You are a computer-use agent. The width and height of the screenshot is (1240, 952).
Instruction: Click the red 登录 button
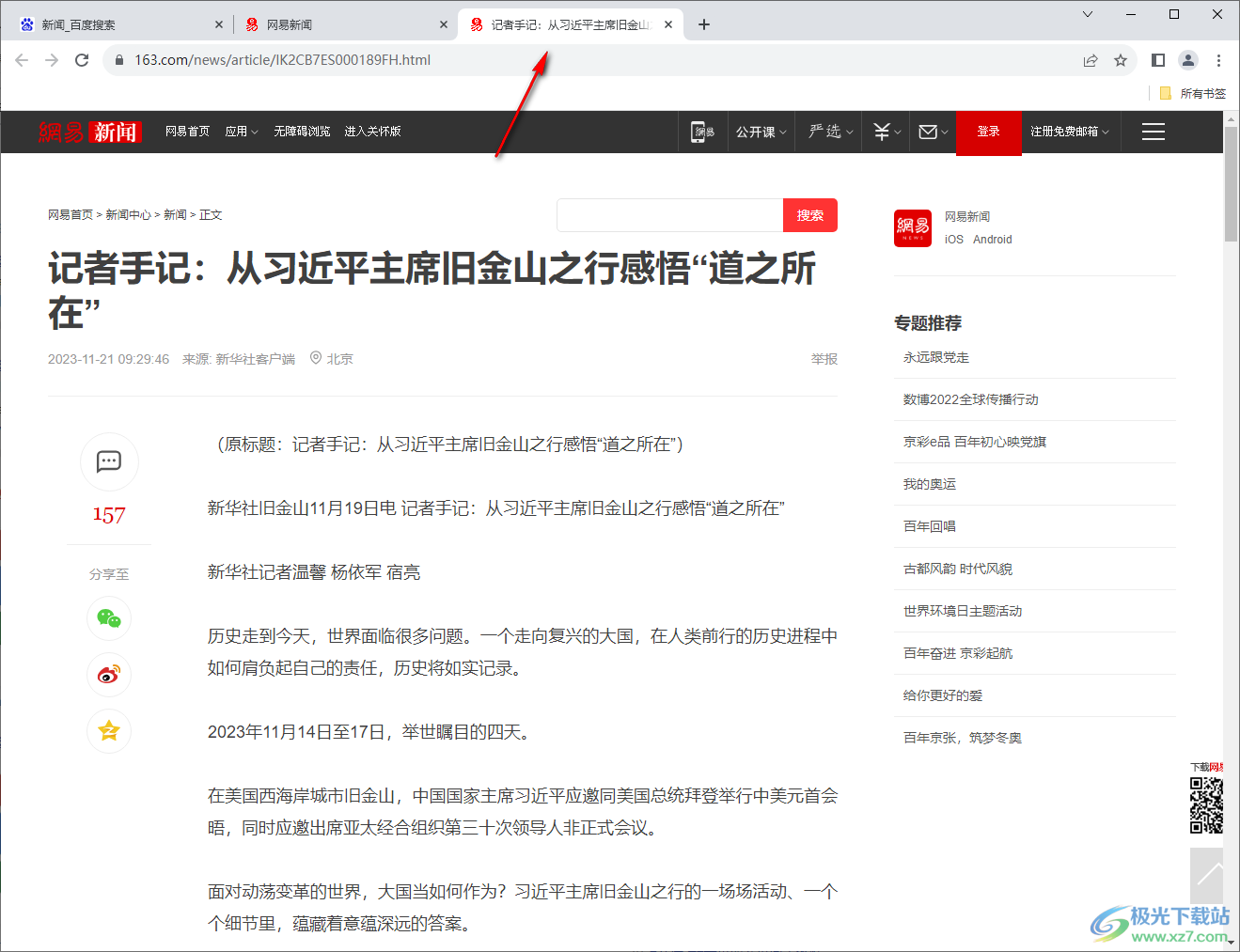click(989, 132)
